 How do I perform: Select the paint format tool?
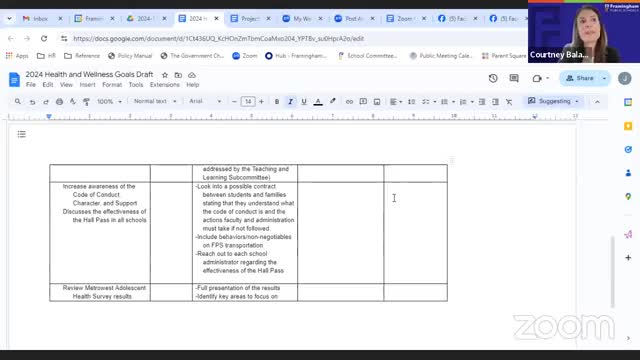[x=86, y=102]
